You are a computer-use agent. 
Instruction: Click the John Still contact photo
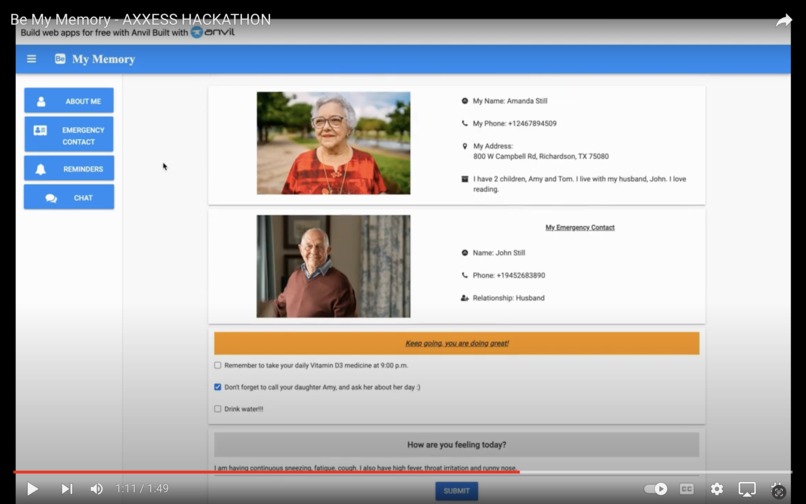pos(334,266)
